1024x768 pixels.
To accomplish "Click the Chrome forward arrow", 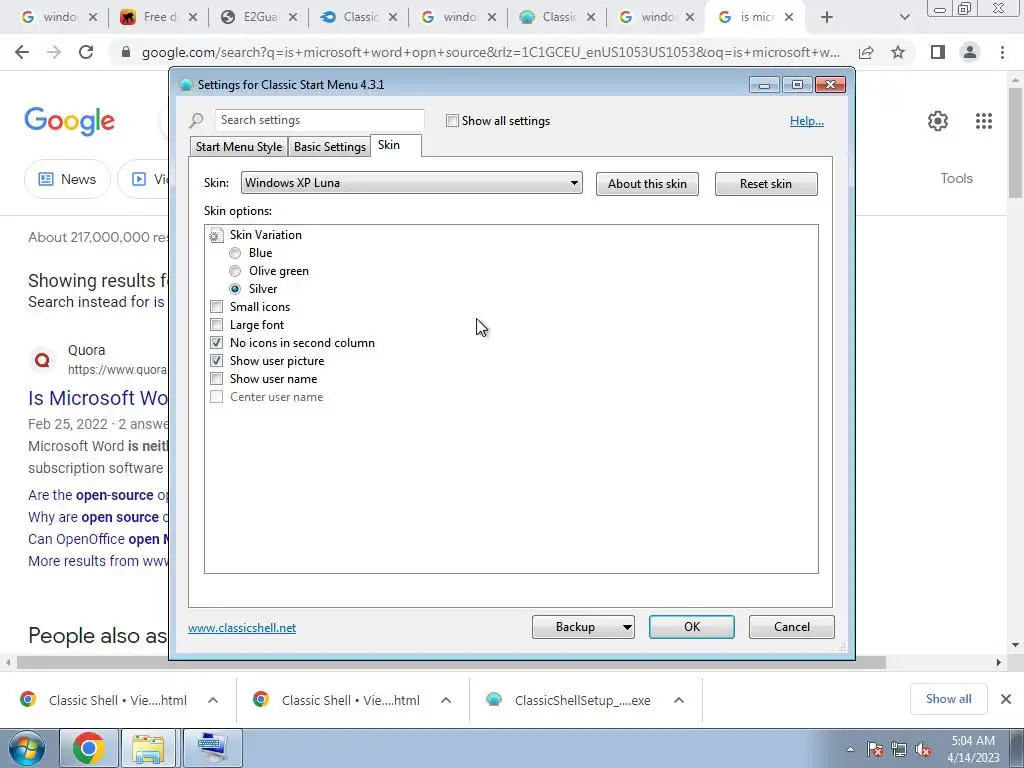I will click(54, 52).
